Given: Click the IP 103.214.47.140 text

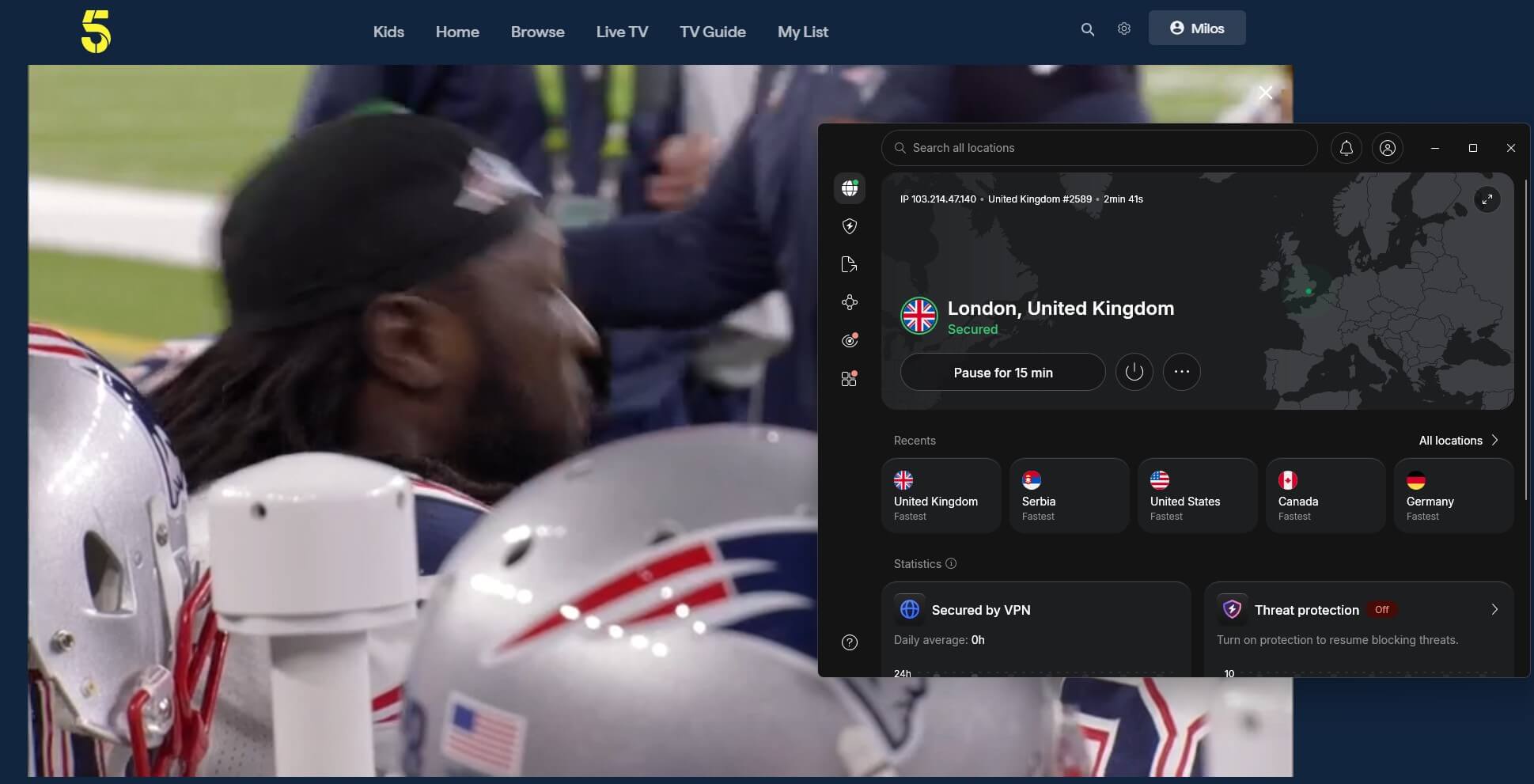Looking at the screenshot, I should coord(938,199).
